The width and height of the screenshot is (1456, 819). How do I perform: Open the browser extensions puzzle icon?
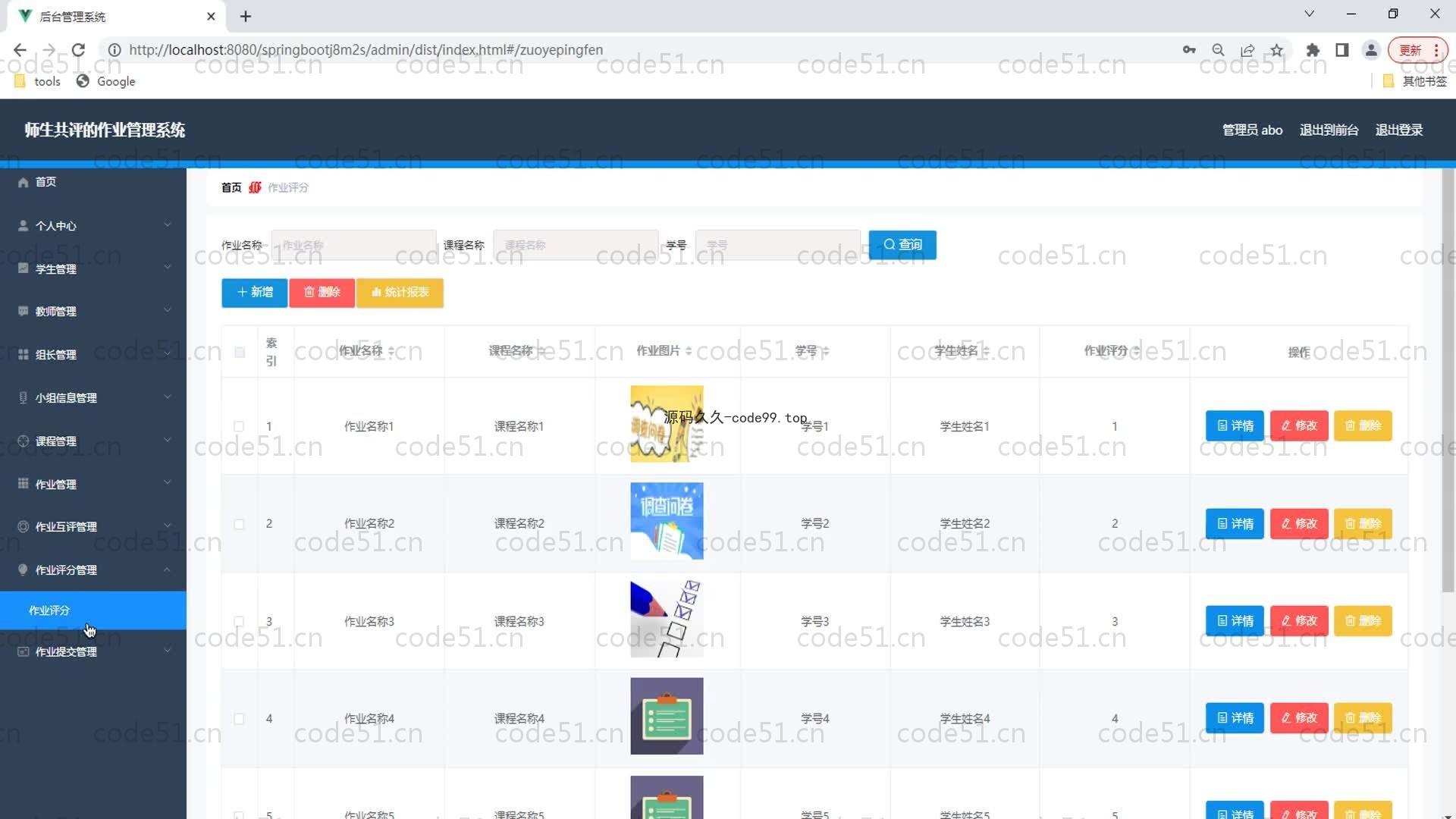[x=1313, y=50]
